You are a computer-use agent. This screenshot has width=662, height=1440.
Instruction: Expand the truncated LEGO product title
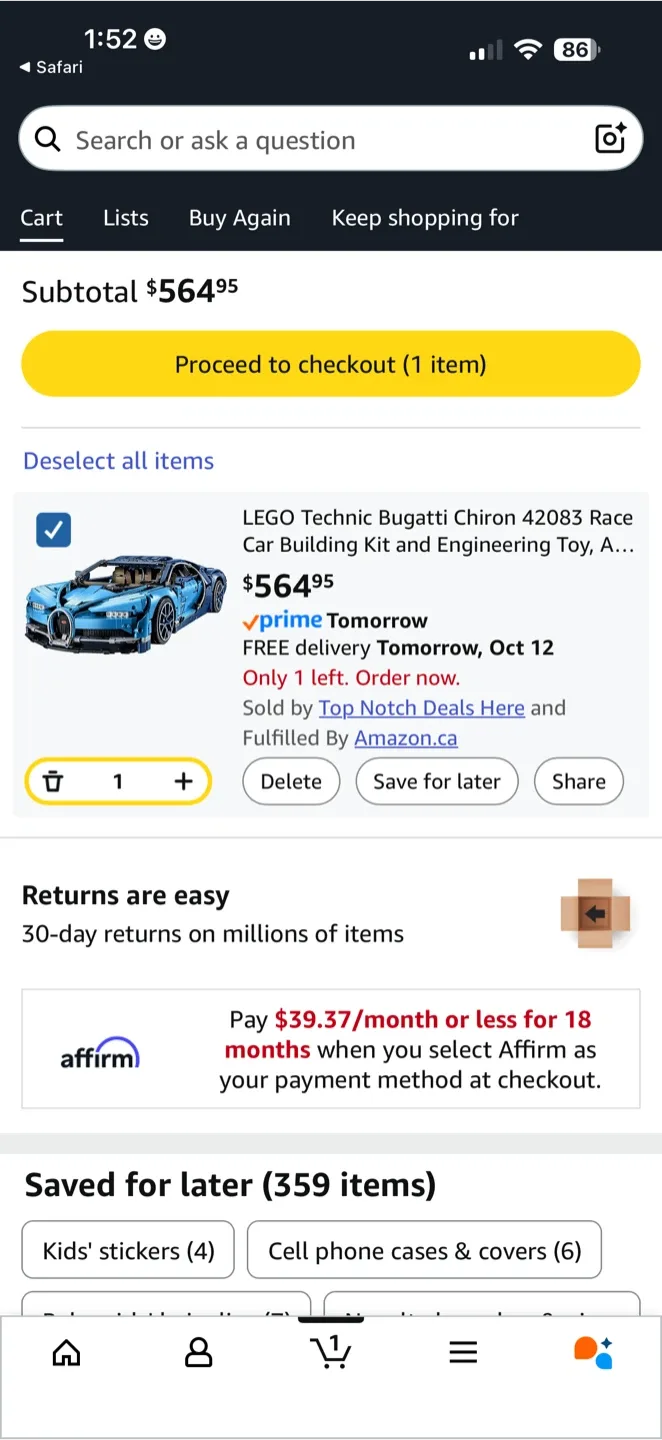[x=437, y=532]
